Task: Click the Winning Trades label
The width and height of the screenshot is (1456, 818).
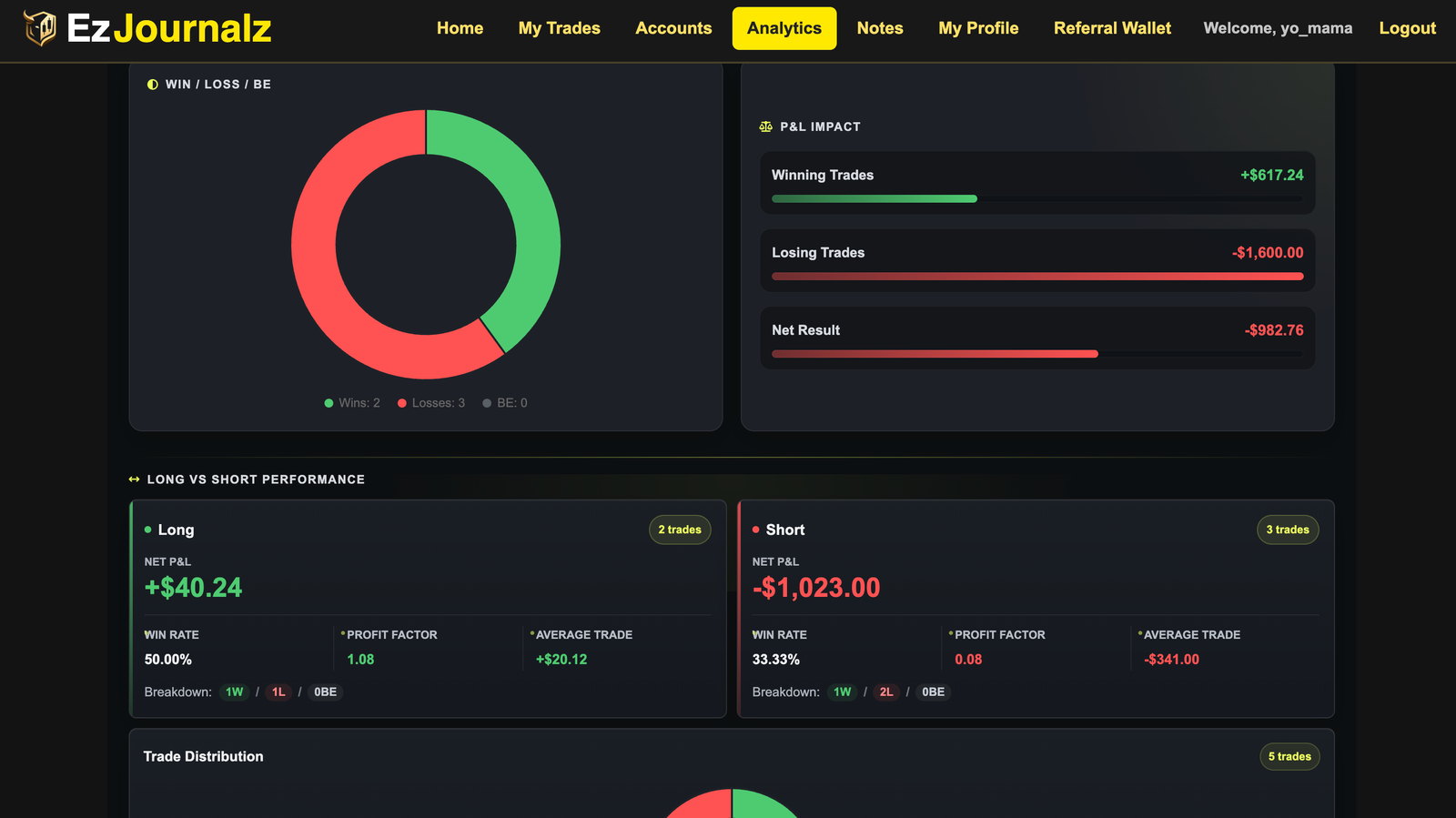Action: [x=823, y=175]
